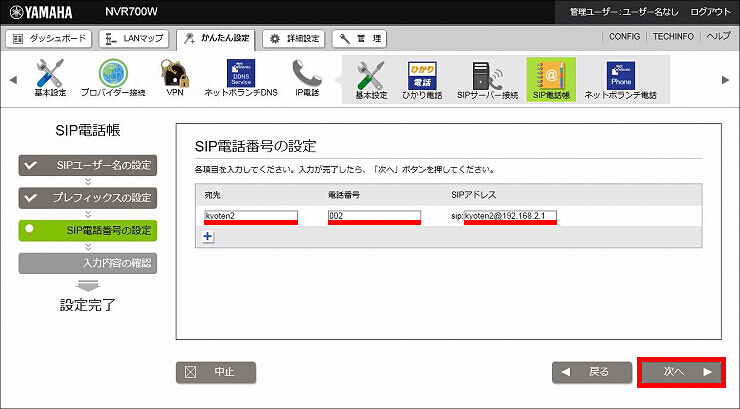Switch to the ダッシュボード tab
Viewport: 740px width, 409px height.
[x=49, y=39]
